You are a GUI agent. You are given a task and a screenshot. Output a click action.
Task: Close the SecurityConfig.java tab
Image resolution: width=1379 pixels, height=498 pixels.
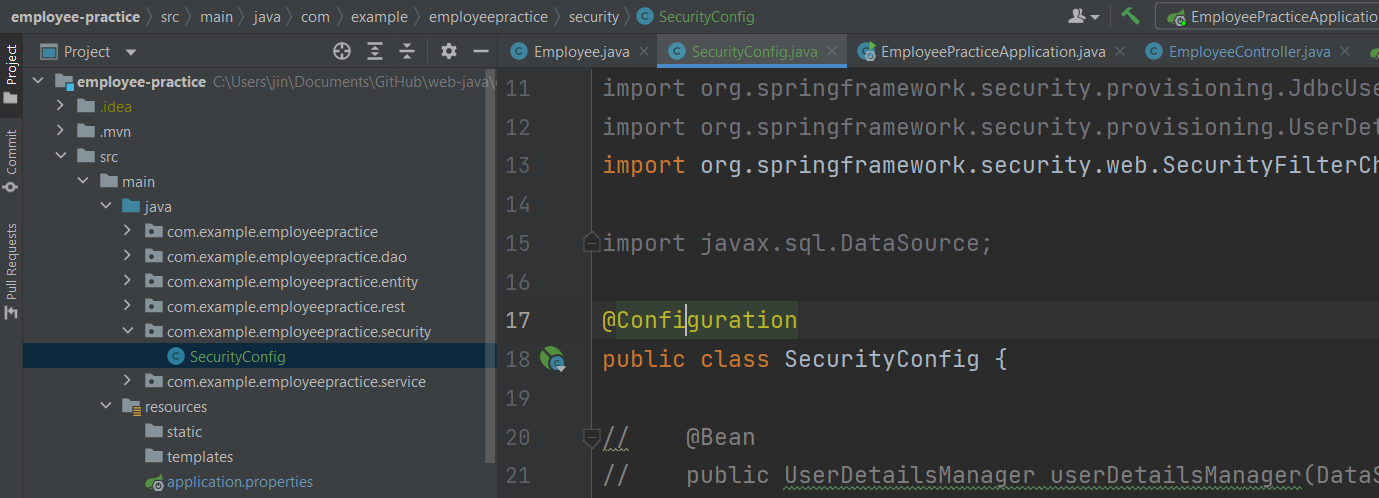click(832, 52)
